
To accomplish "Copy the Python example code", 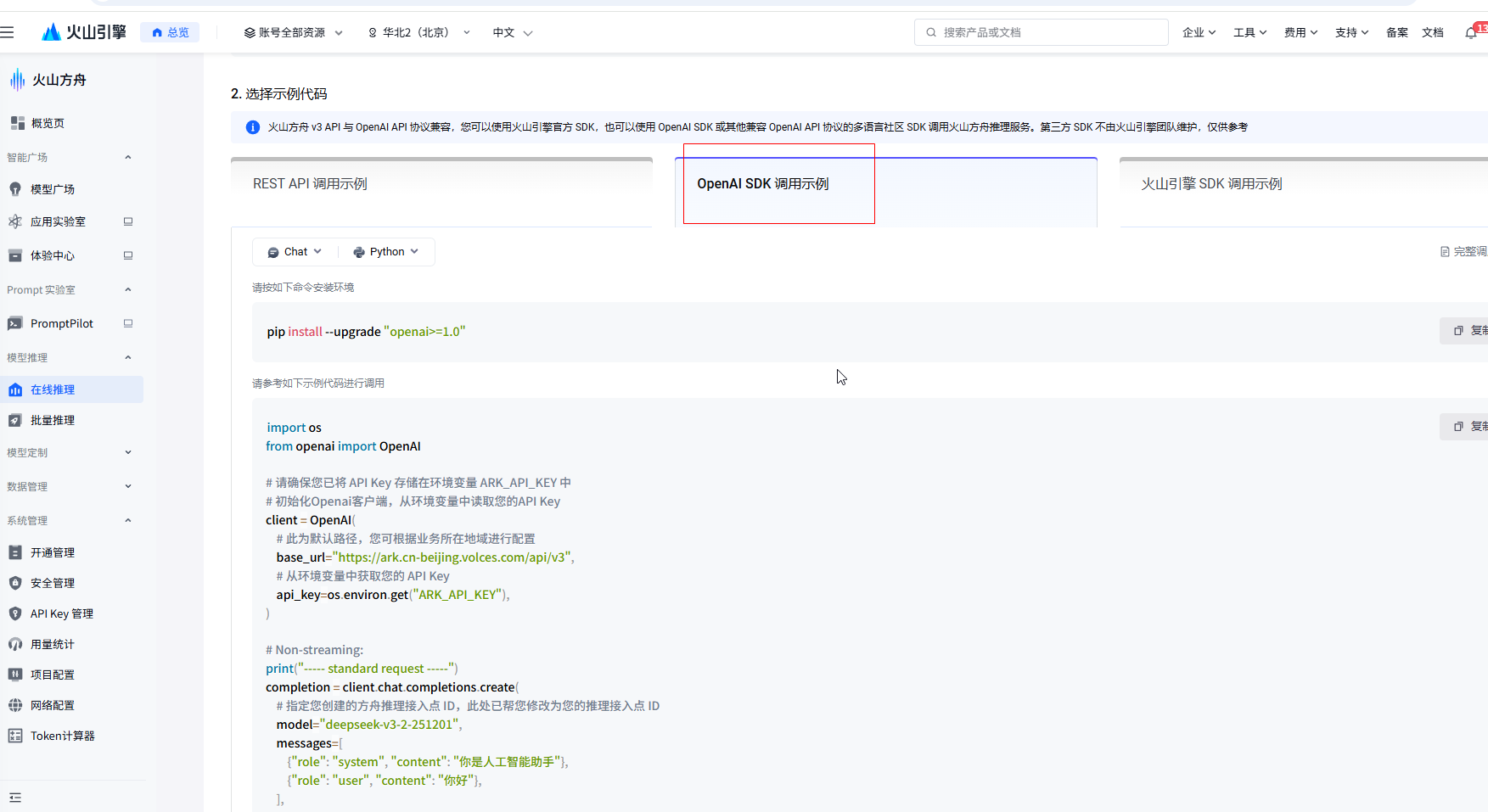I will pos(1465,427).
